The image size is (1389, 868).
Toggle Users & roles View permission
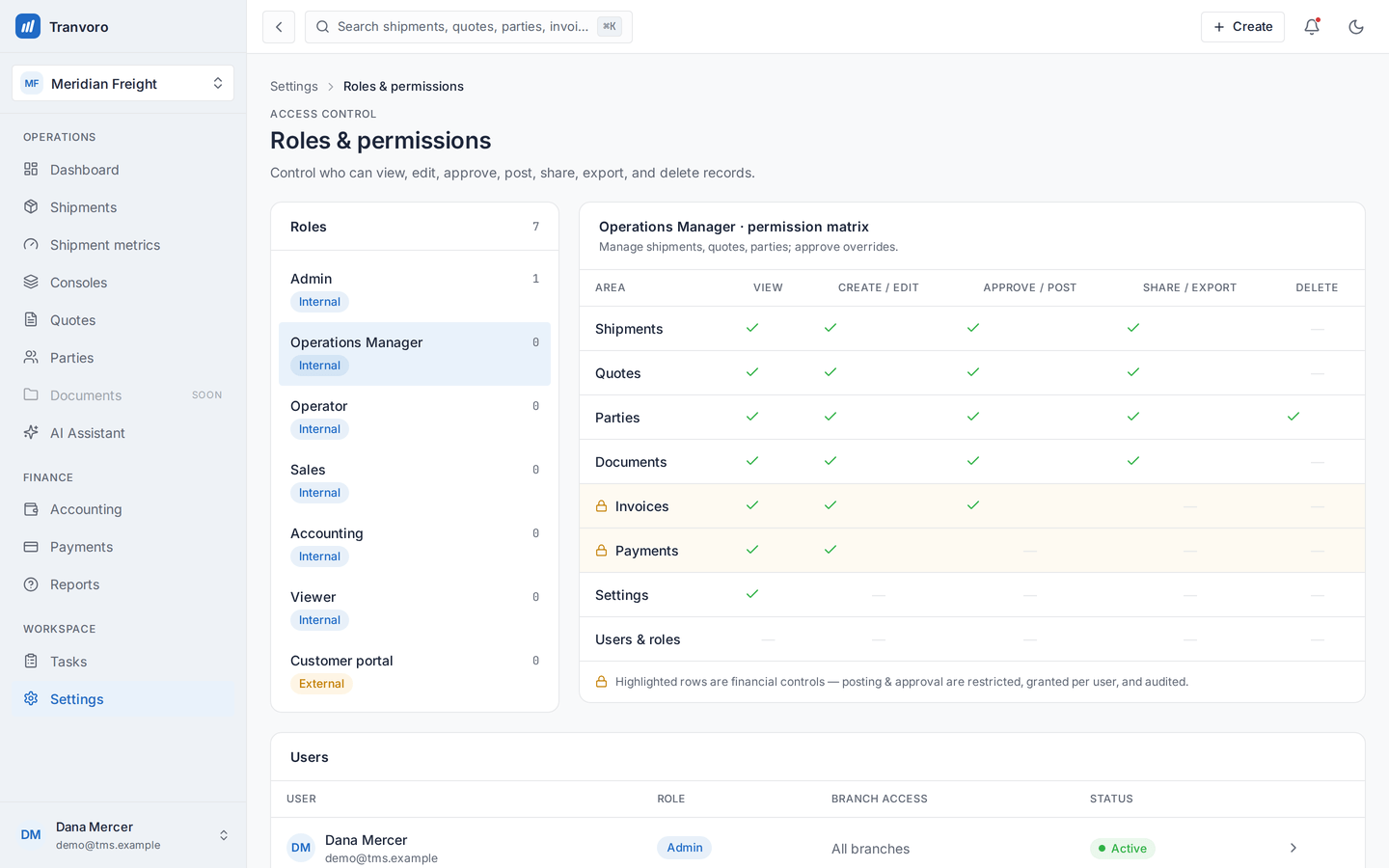coord(768,639)
